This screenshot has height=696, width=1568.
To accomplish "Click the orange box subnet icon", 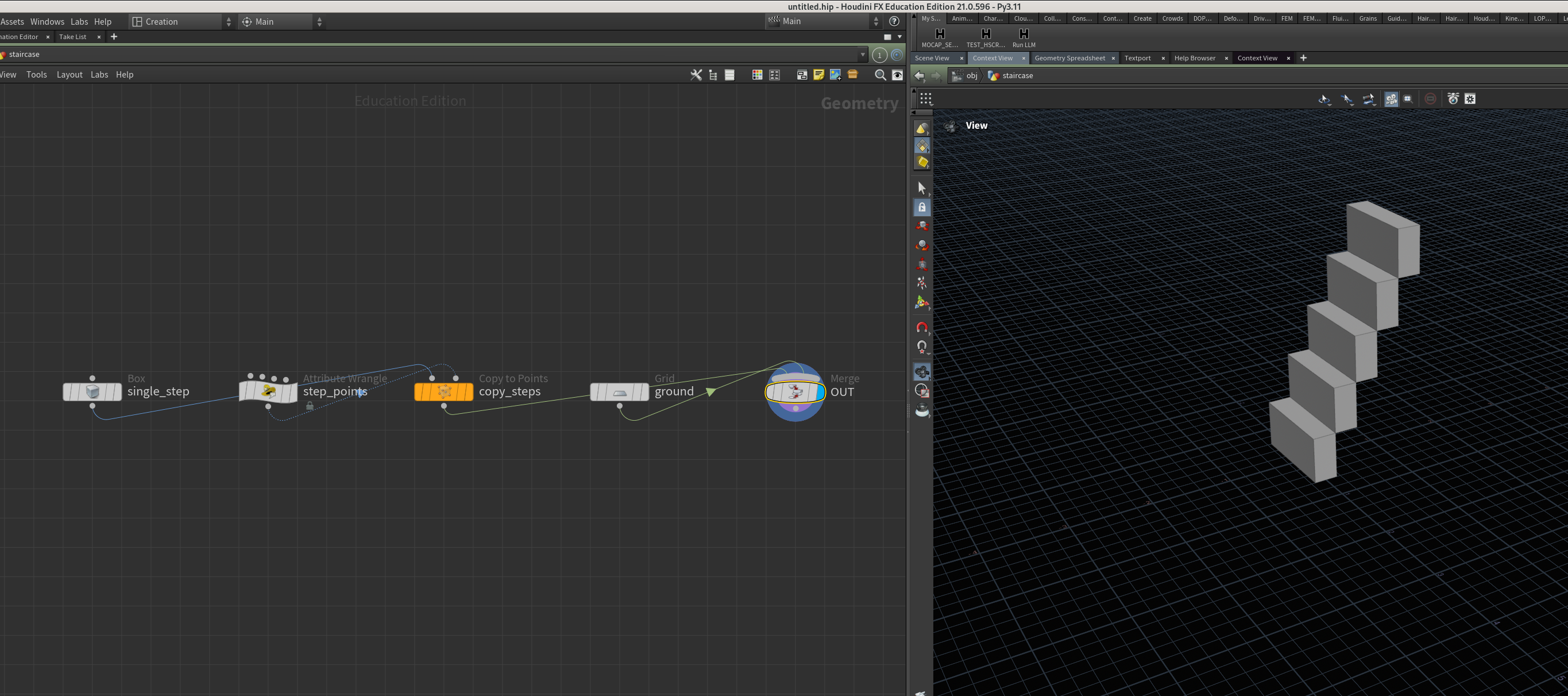I will click(x=853, y=74).
